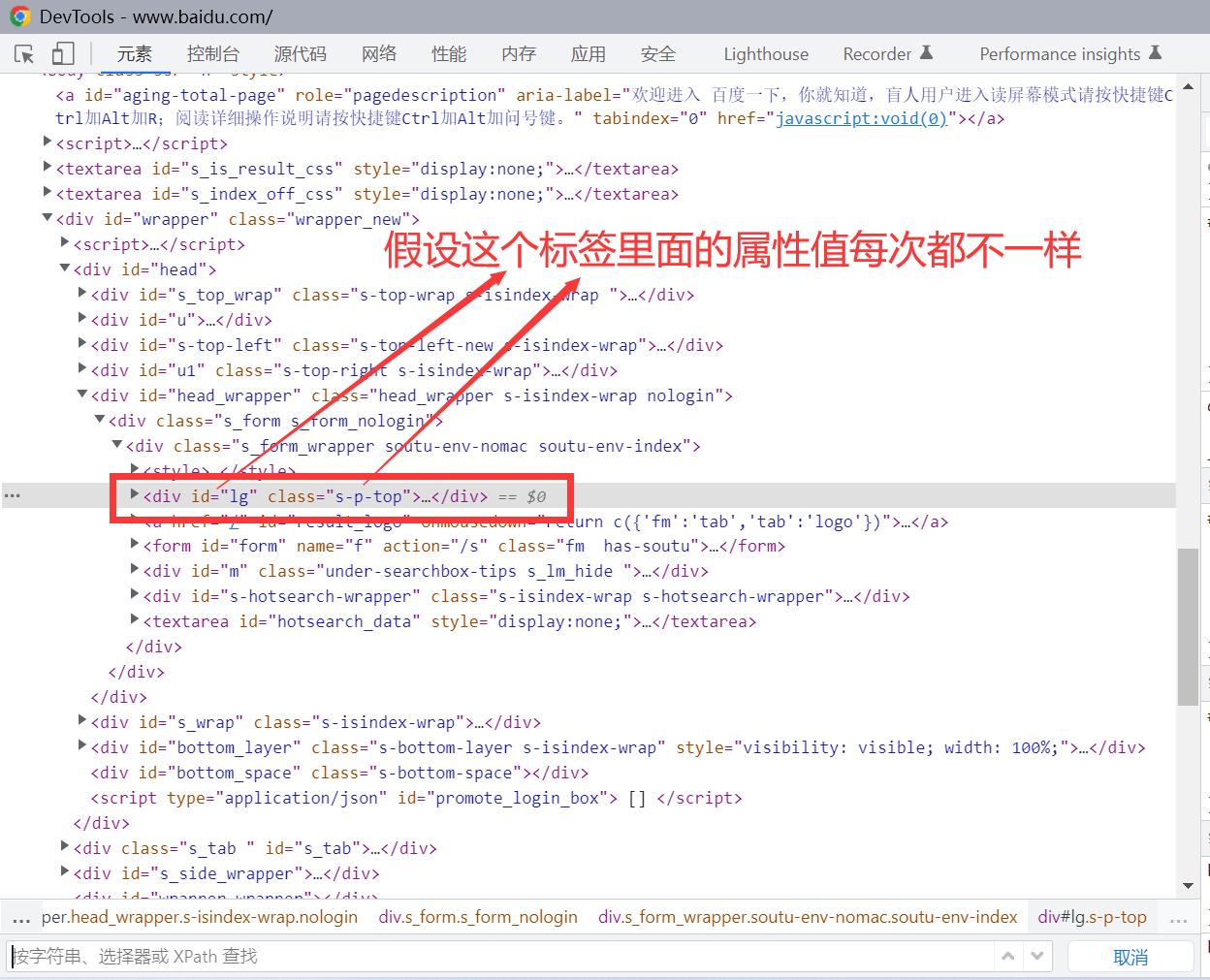Viewport: 1210px width, 980px height.
Task: Expand the textarea id="s_index_off_css" node
Action: 48,191
